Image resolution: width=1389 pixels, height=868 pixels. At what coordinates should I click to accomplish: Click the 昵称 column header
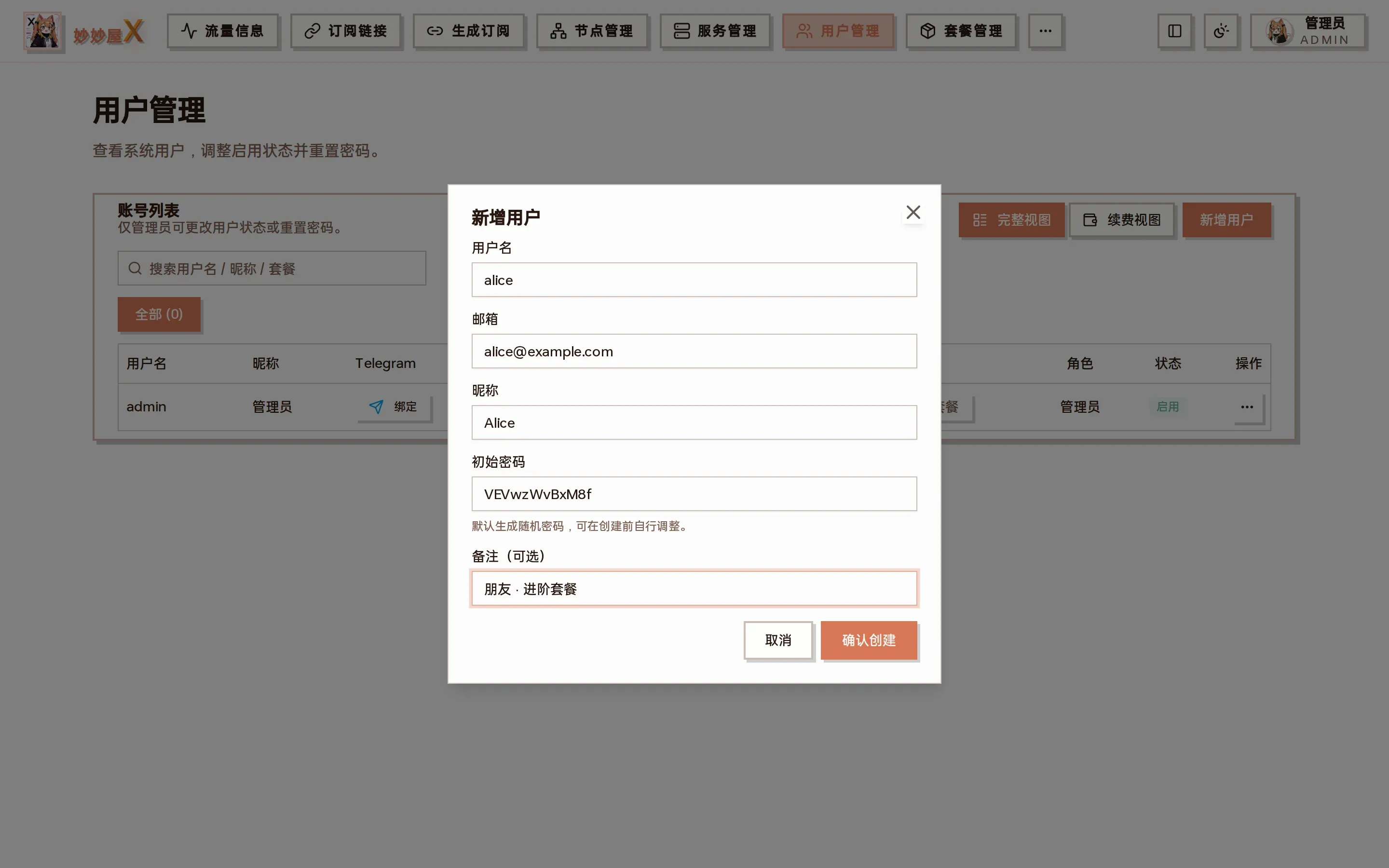click(266, 364)
